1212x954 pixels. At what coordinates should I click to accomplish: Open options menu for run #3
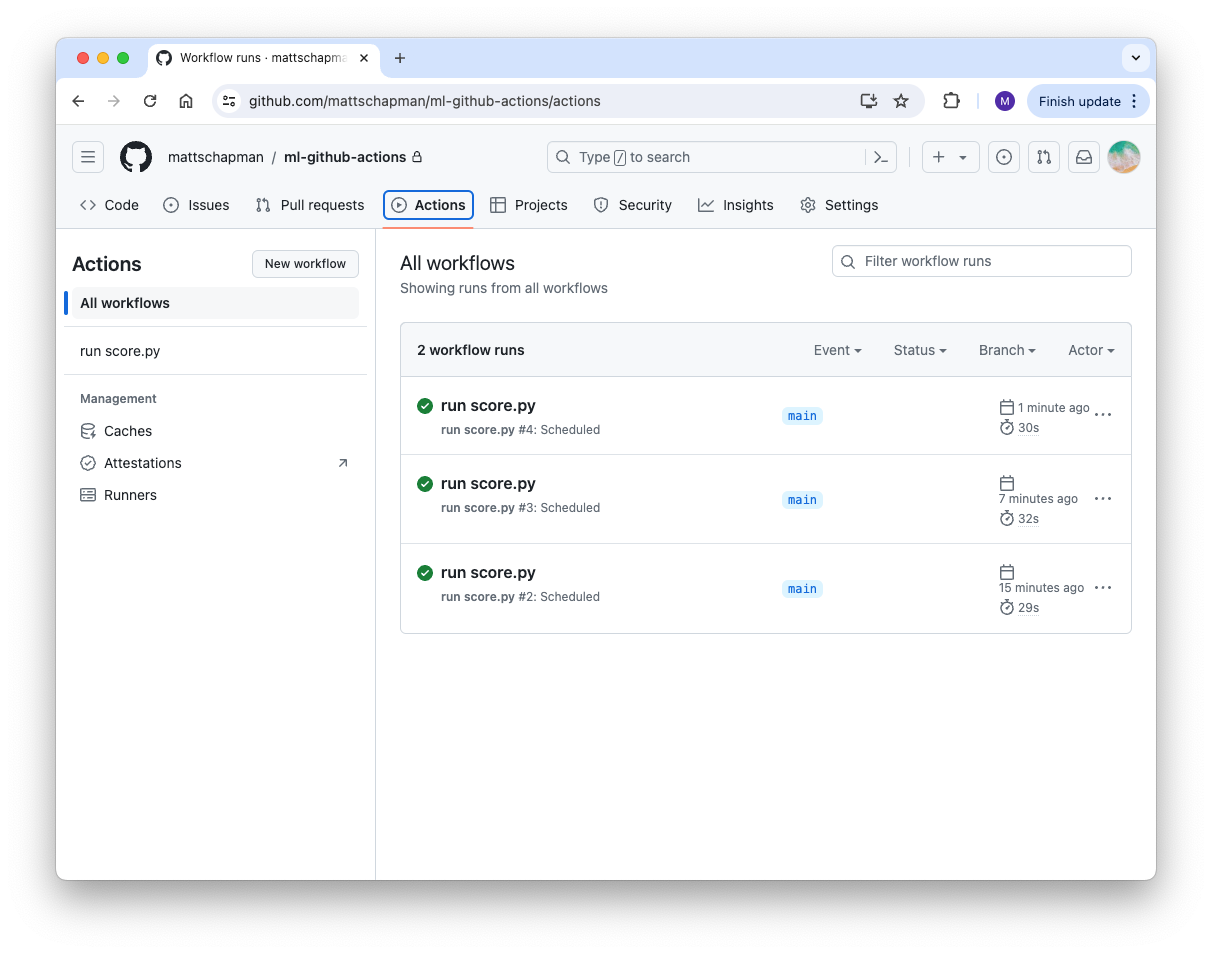1103,499
